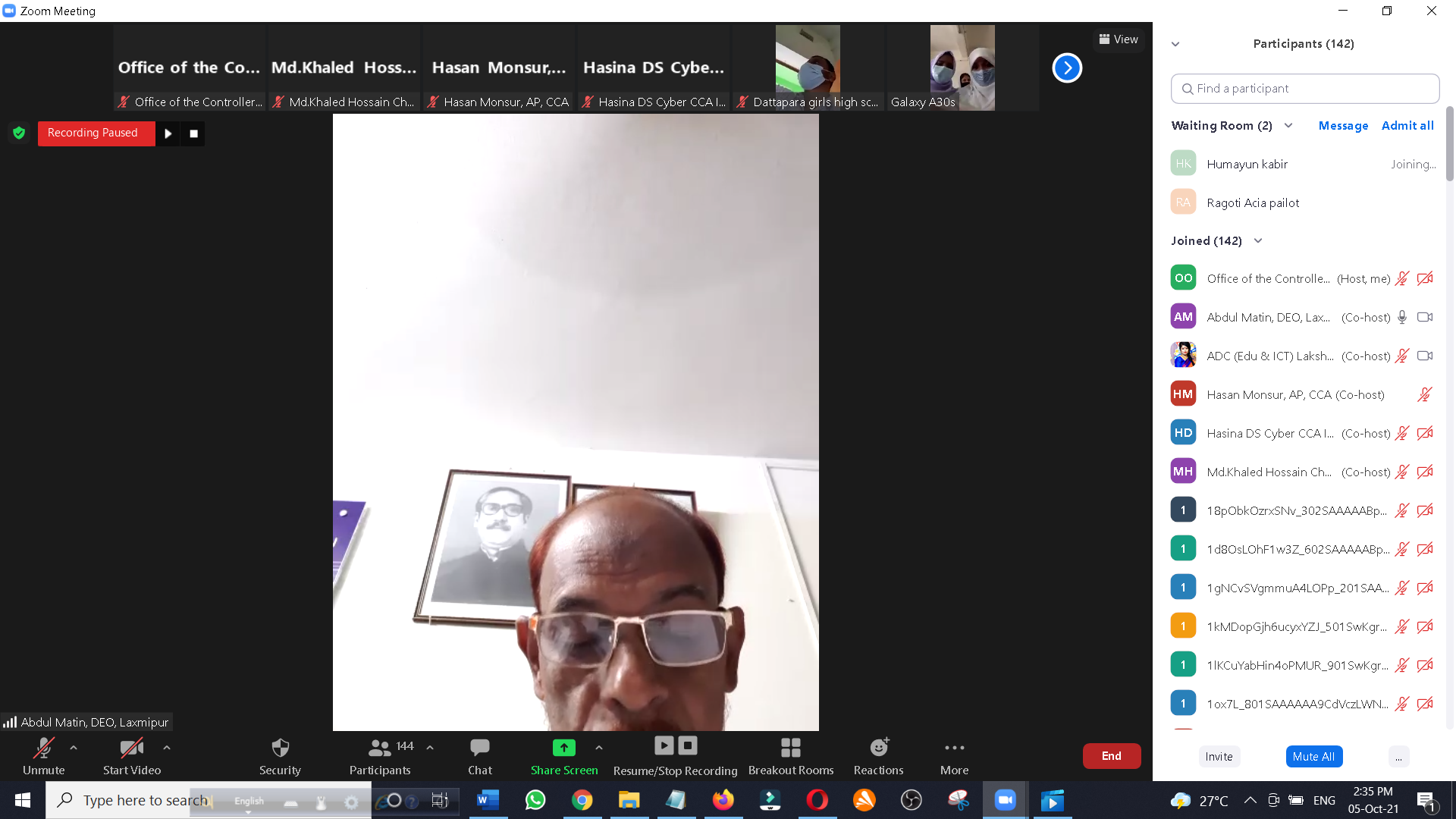
Task: Open the Chat bubble
Action: 479,748
